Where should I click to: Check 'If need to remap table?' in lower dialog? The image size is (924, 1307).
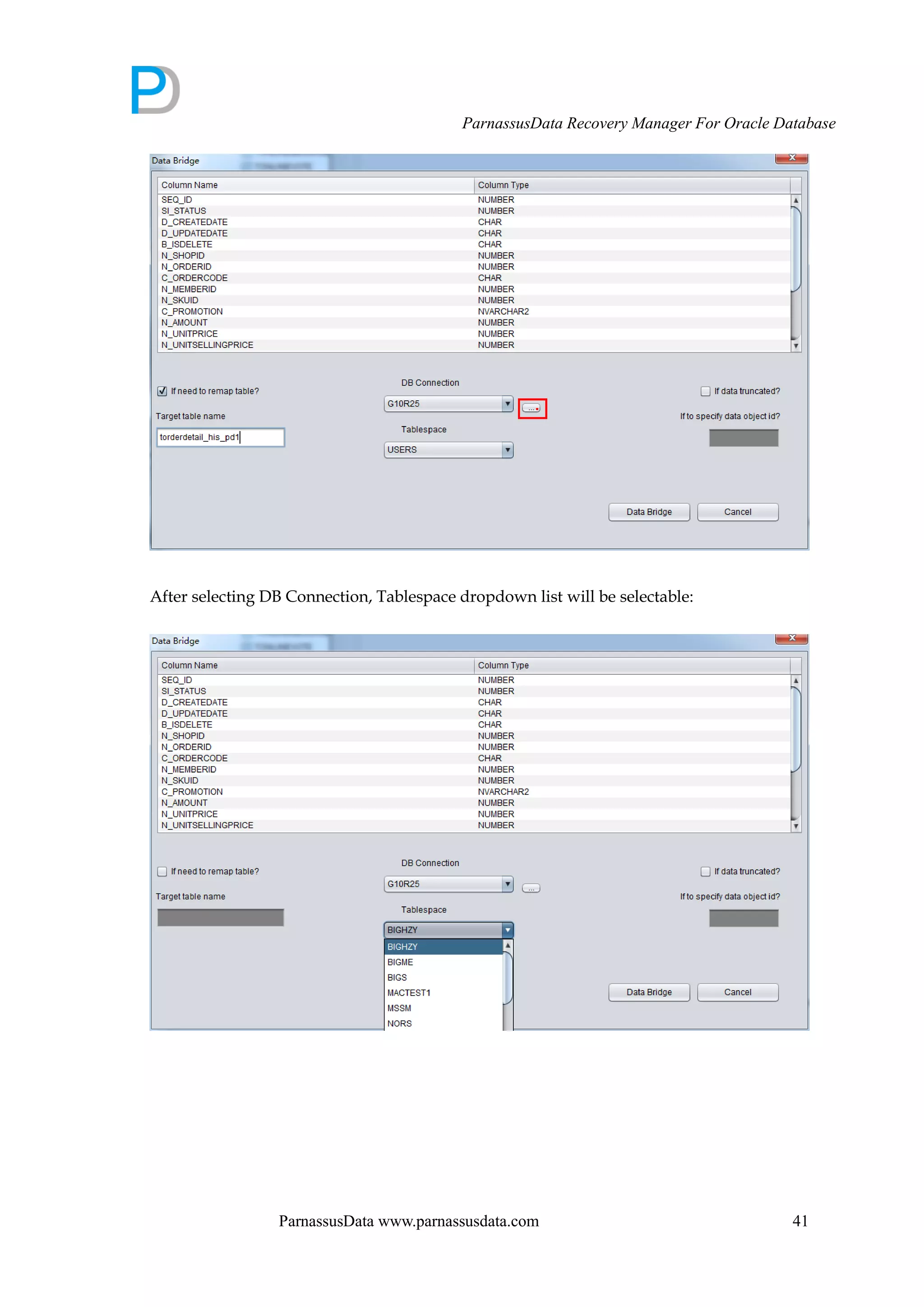coord(162,871)
